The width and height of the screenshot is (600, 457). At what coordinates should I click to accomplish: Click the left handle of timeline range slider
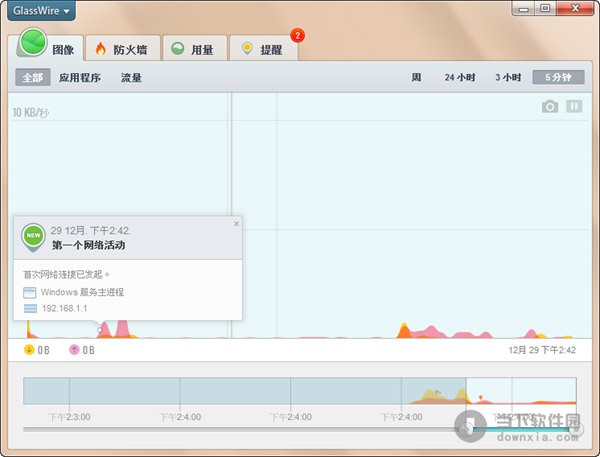[466, 429]
